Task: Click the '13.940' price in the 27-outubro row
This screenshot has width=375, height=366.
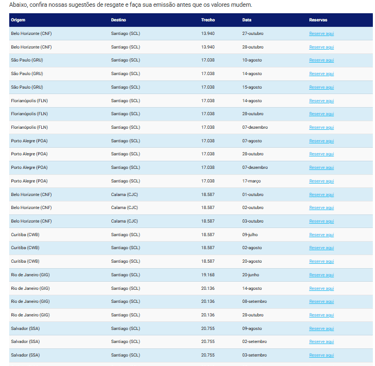Action: [x=208, y=34]
